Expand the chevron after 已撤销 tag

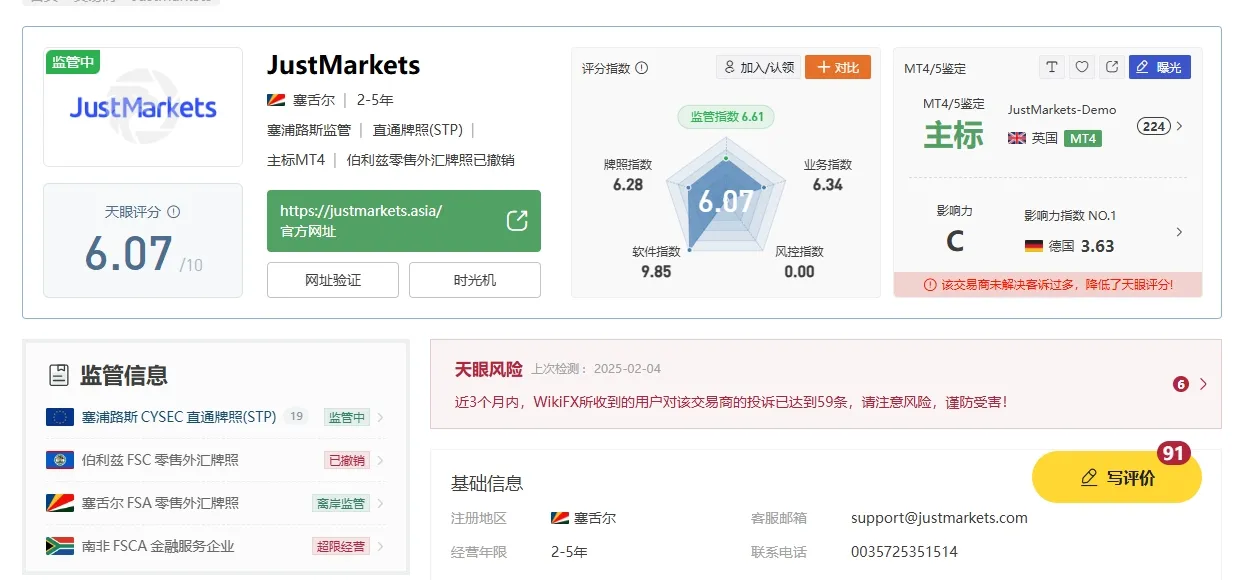(380, 461)
